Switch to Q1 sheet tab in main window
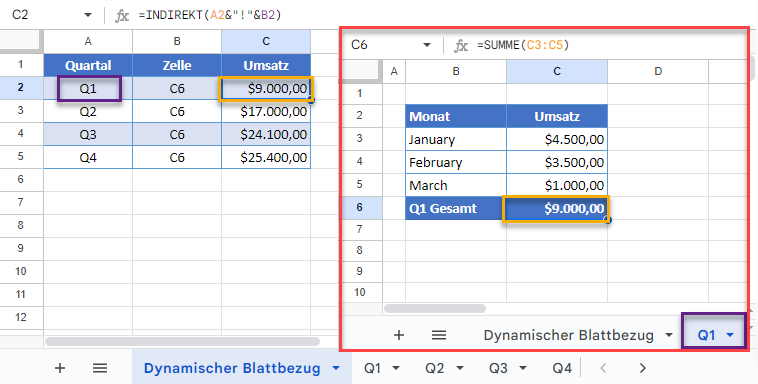Image resolution: width=758 pixels, height=384 pixels. [372, 368]
